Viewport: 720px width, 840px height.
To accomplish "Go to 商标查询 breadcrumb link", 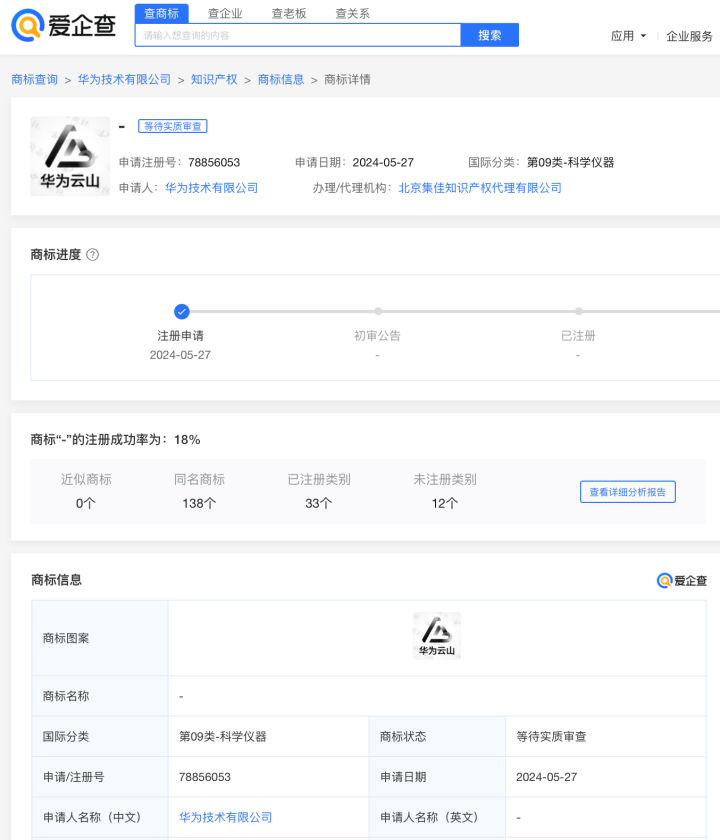I will click(x=34, y=79).
